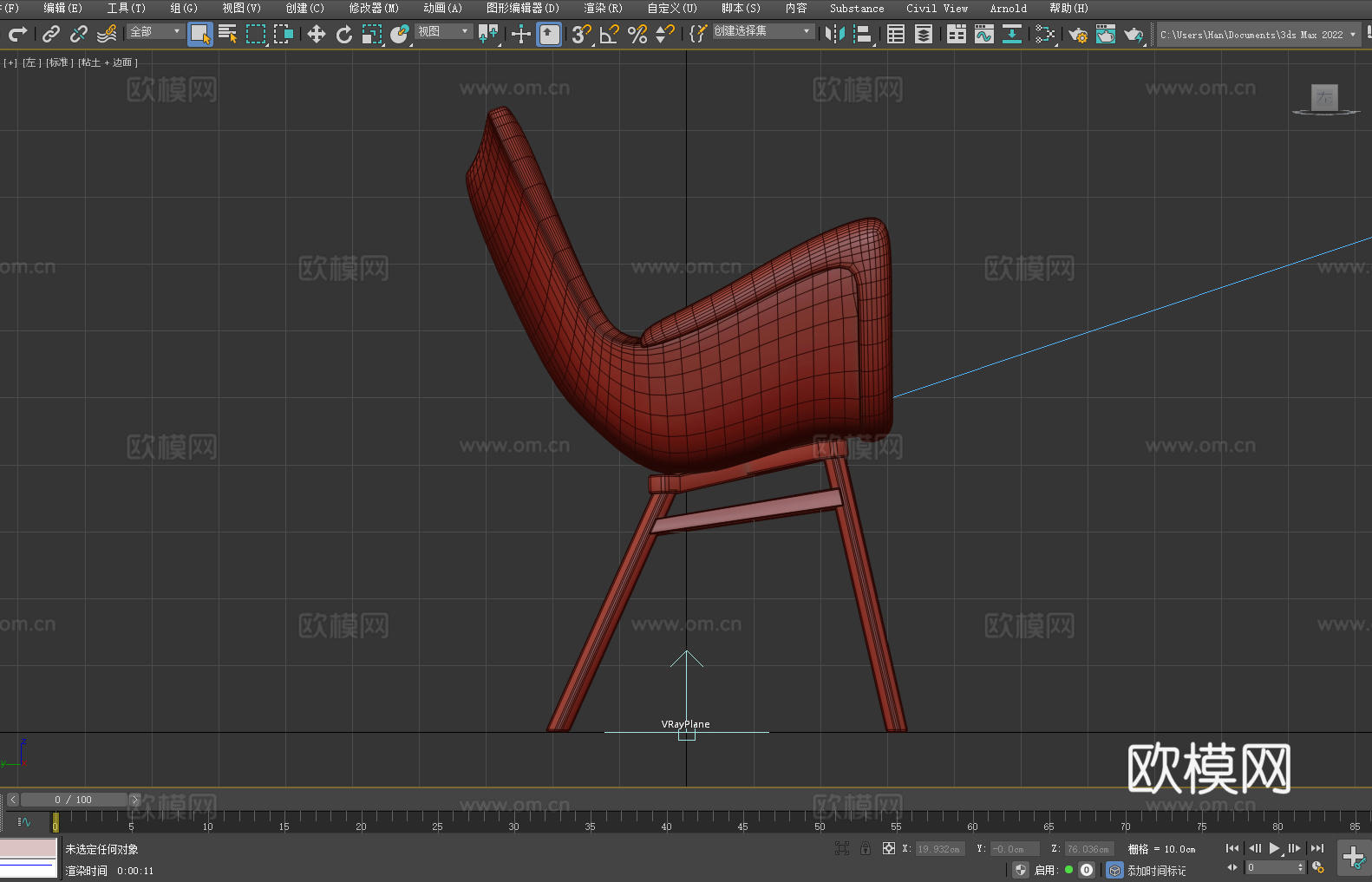Open the 编辑(E) menu
Viewport: 1372px width, 882px height.
pos(62,8)
